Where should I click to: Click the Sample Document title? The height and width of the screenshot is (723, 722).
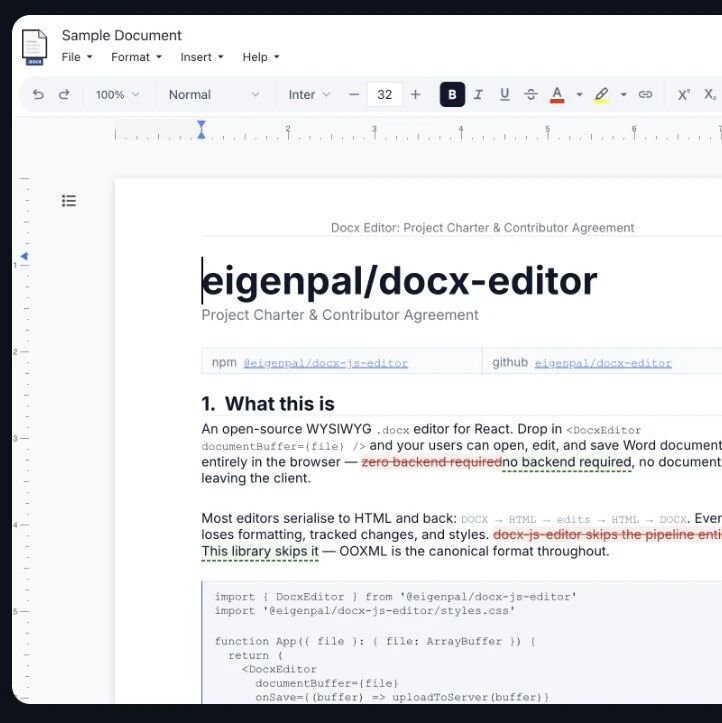click(x=122, y=36)
